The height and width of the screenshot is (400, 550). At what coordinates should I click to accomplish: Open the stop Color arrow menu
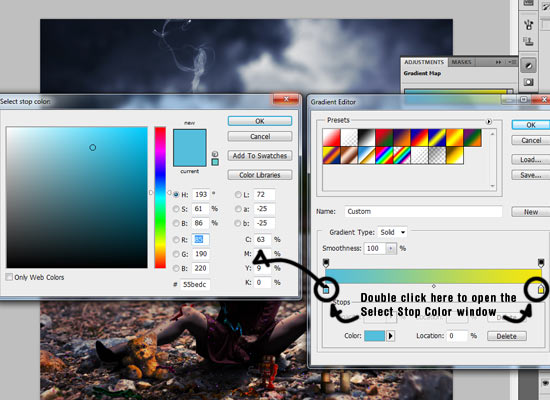point(390,336)
